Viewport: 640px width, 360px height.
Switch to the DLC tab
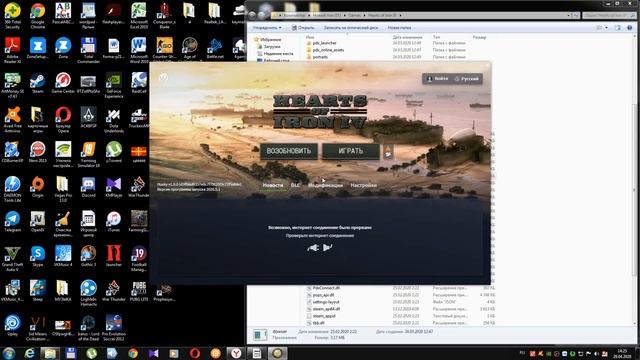coord(296,185)
